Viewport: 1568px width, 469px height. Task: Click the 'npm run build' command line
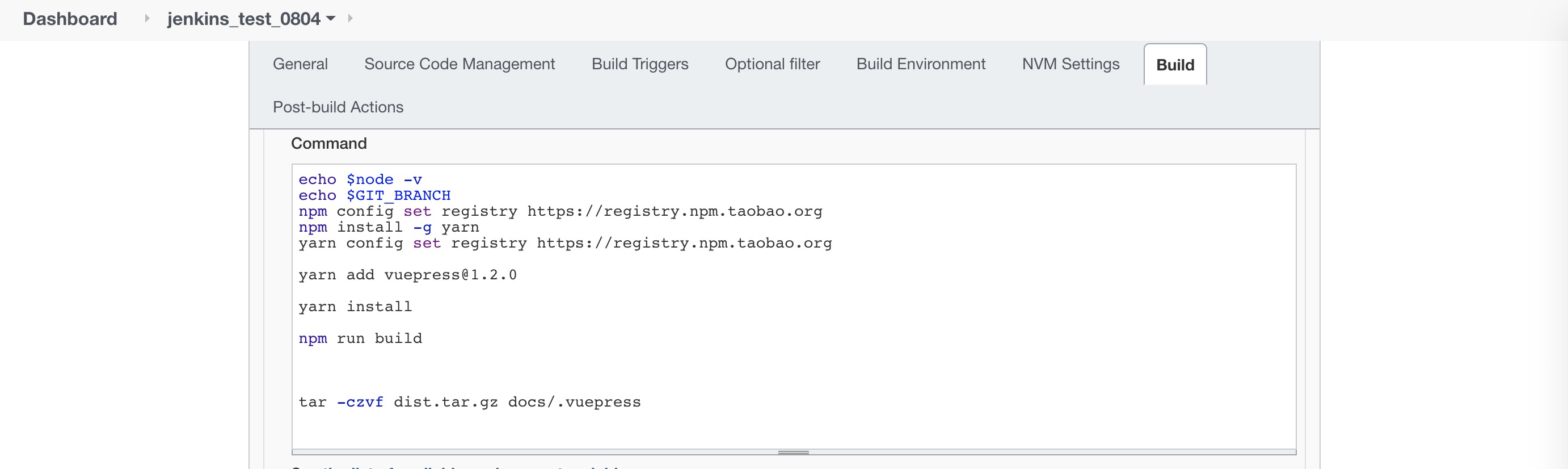(x=360, y=338)
